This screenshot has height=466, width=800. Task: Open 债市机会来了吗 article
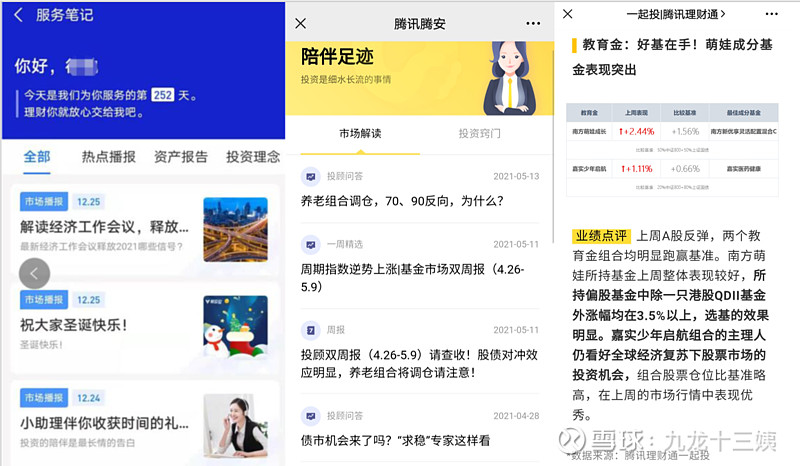click(x=395, y=440)
